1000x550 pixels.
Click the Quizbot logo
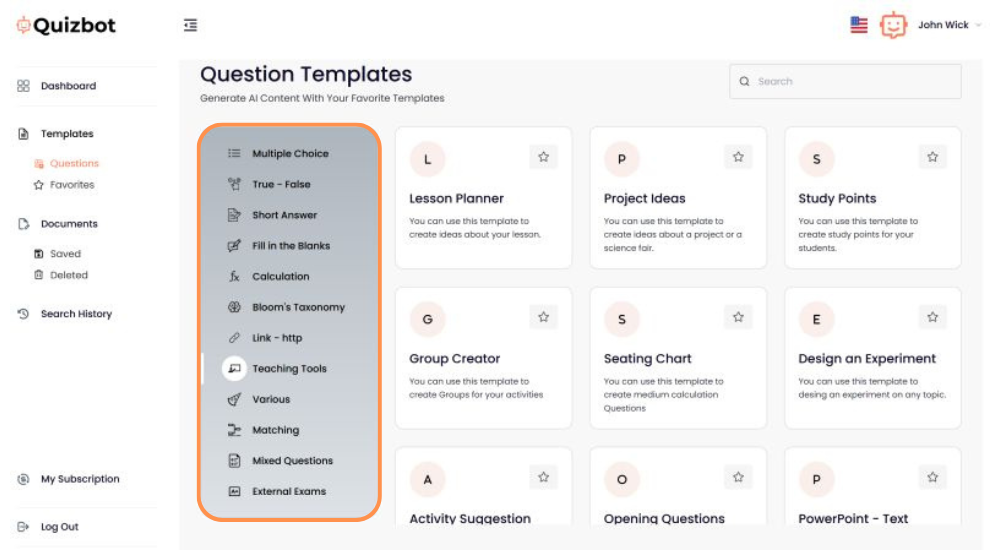[66, 26]
